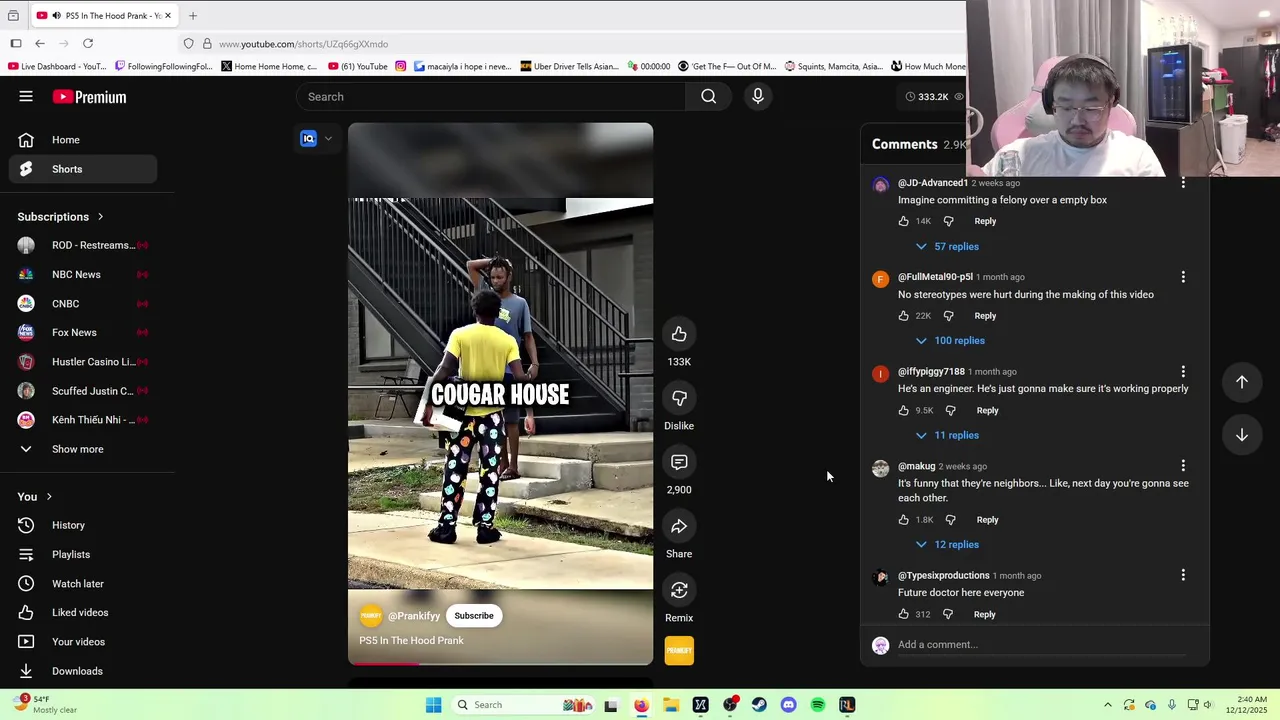
Task: Expand 11 replies under iffypiggy7188
Action: coord(947,435)
